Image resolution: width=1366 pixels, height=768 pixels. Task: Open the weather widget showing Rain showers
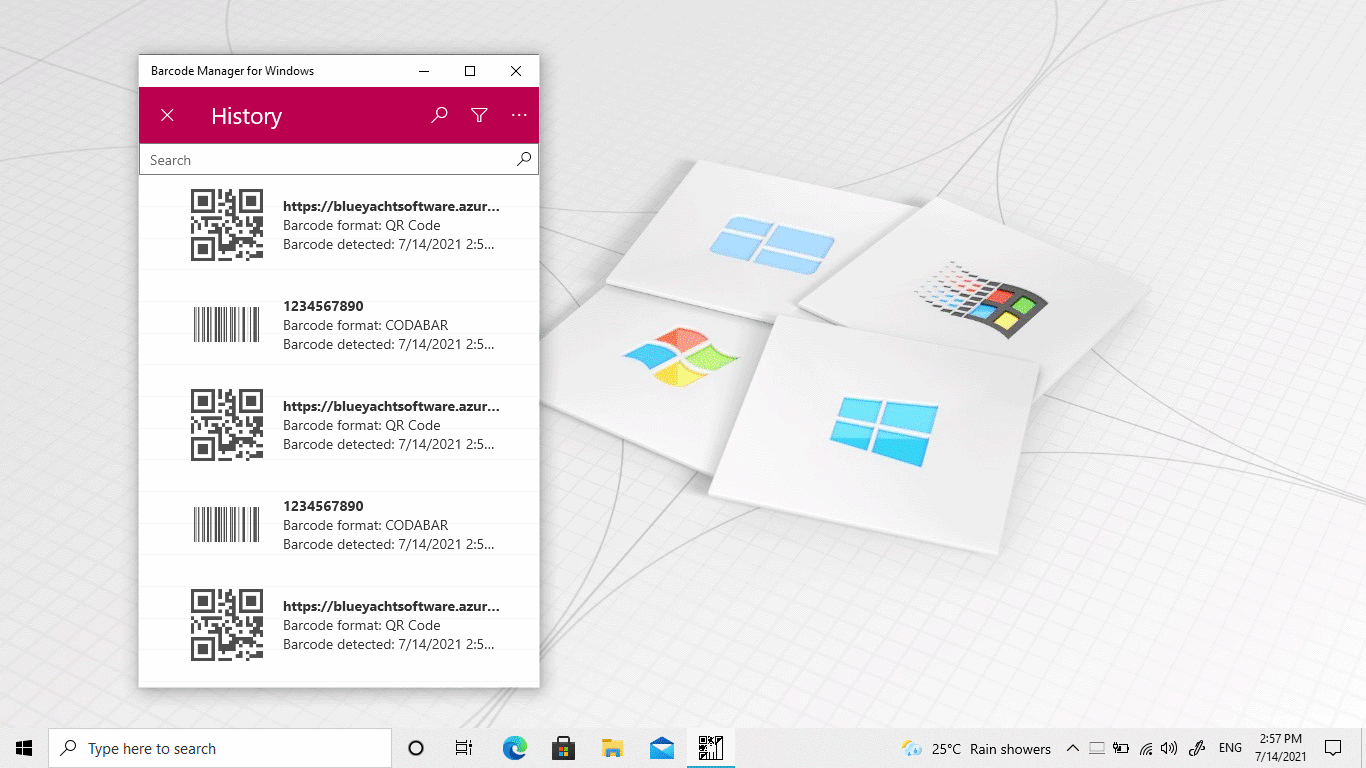point(976,748)
